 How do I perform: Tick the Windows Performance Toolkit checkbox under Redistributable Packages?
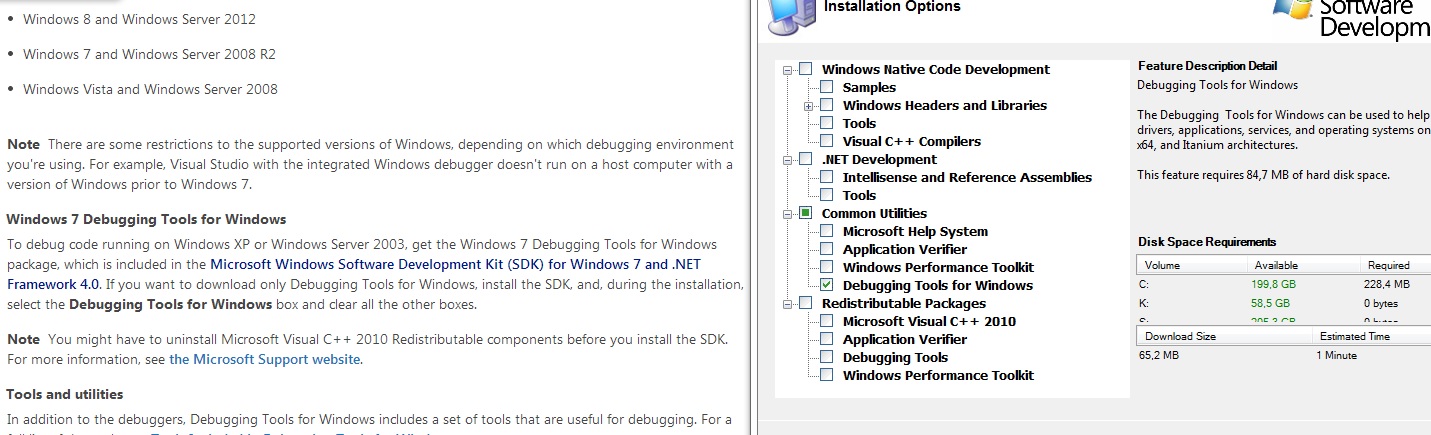point(826,375)
